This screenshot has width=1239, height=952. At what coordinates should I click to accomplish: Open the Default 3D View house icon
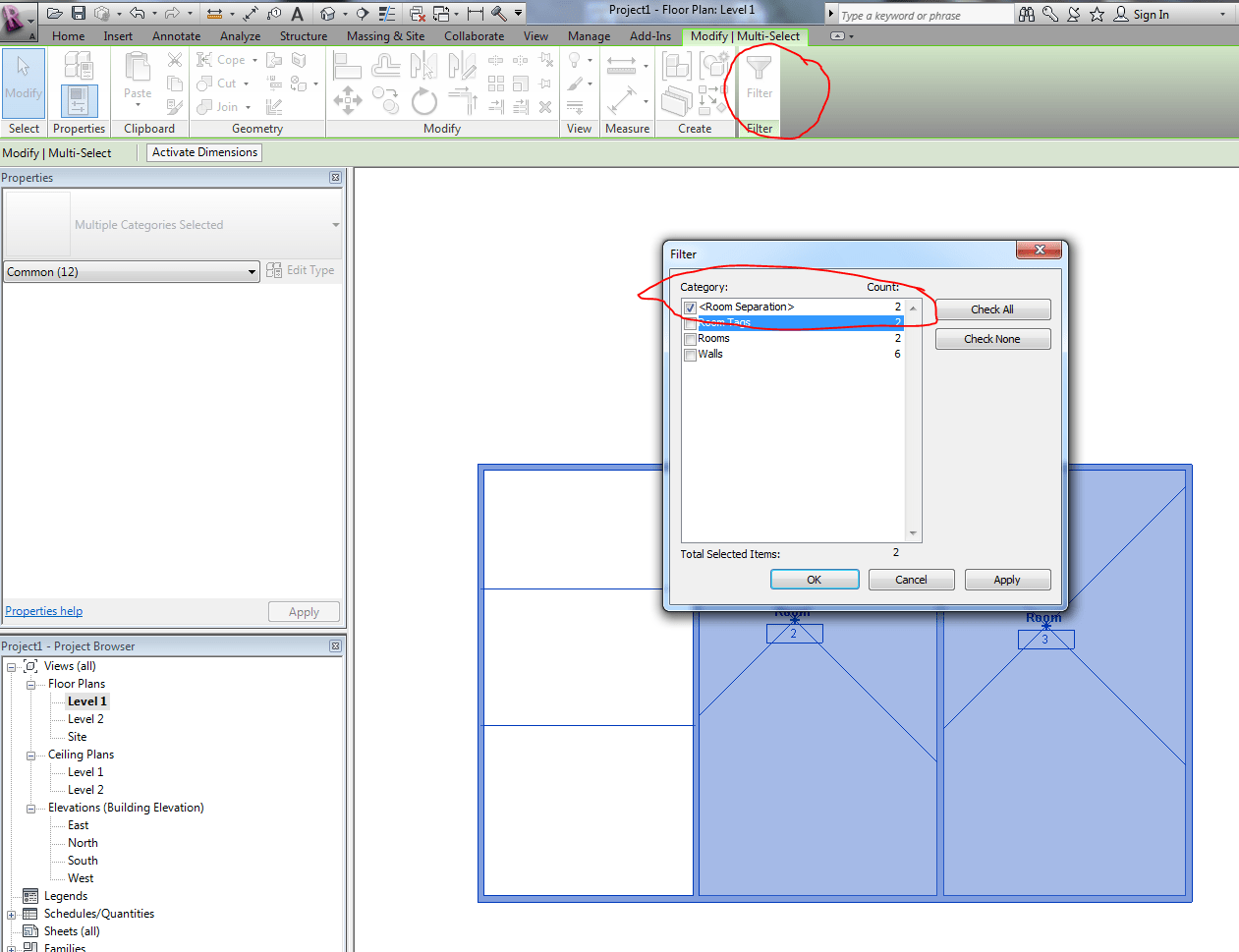328,14
